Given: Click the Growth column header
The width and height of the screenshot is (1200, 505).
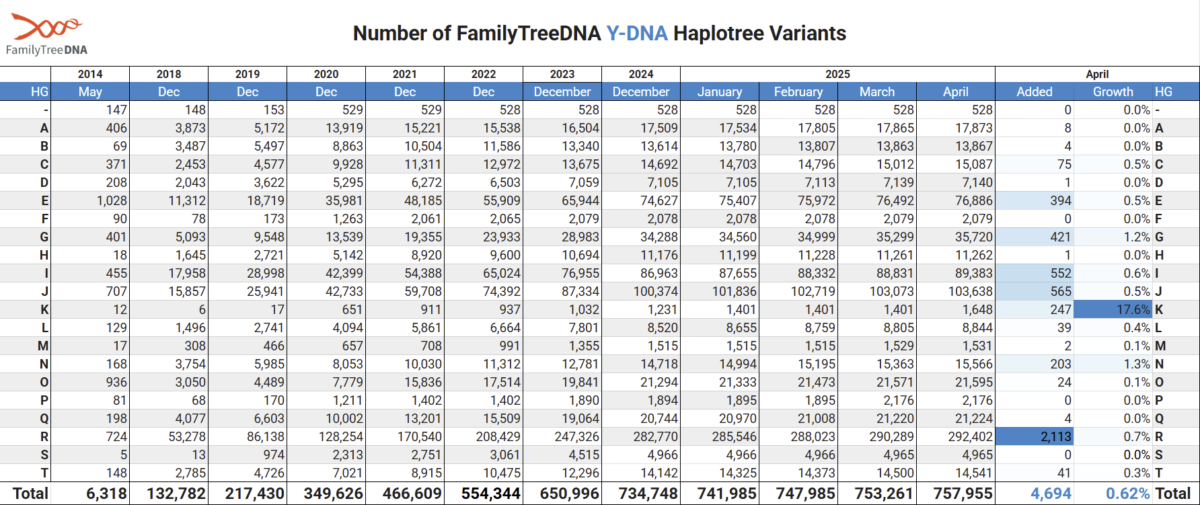Looking at the screenshot, I should [1112, 91].
